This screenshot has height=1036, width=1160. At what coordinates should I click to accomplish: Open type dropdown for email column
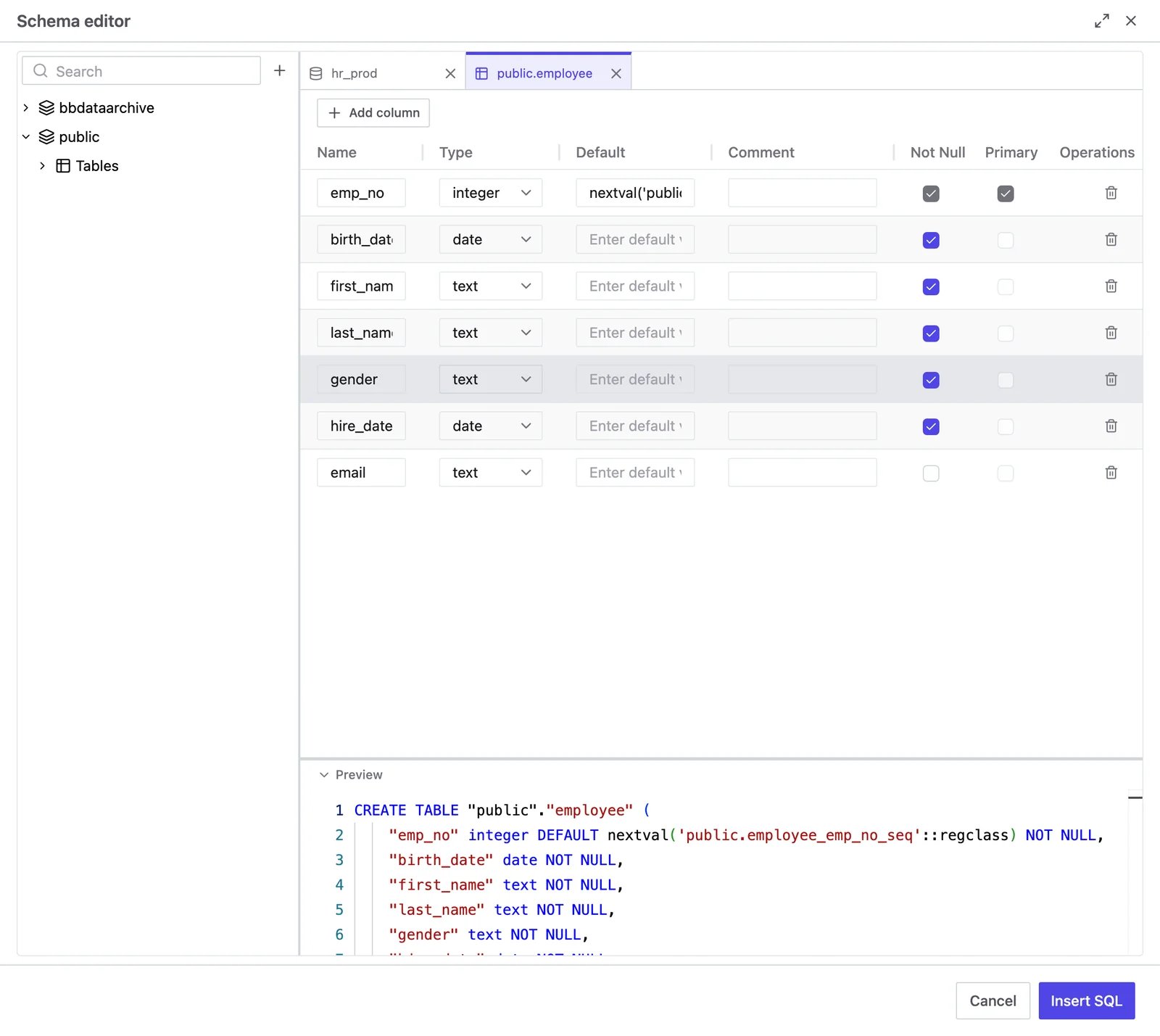tap(491, 473)
